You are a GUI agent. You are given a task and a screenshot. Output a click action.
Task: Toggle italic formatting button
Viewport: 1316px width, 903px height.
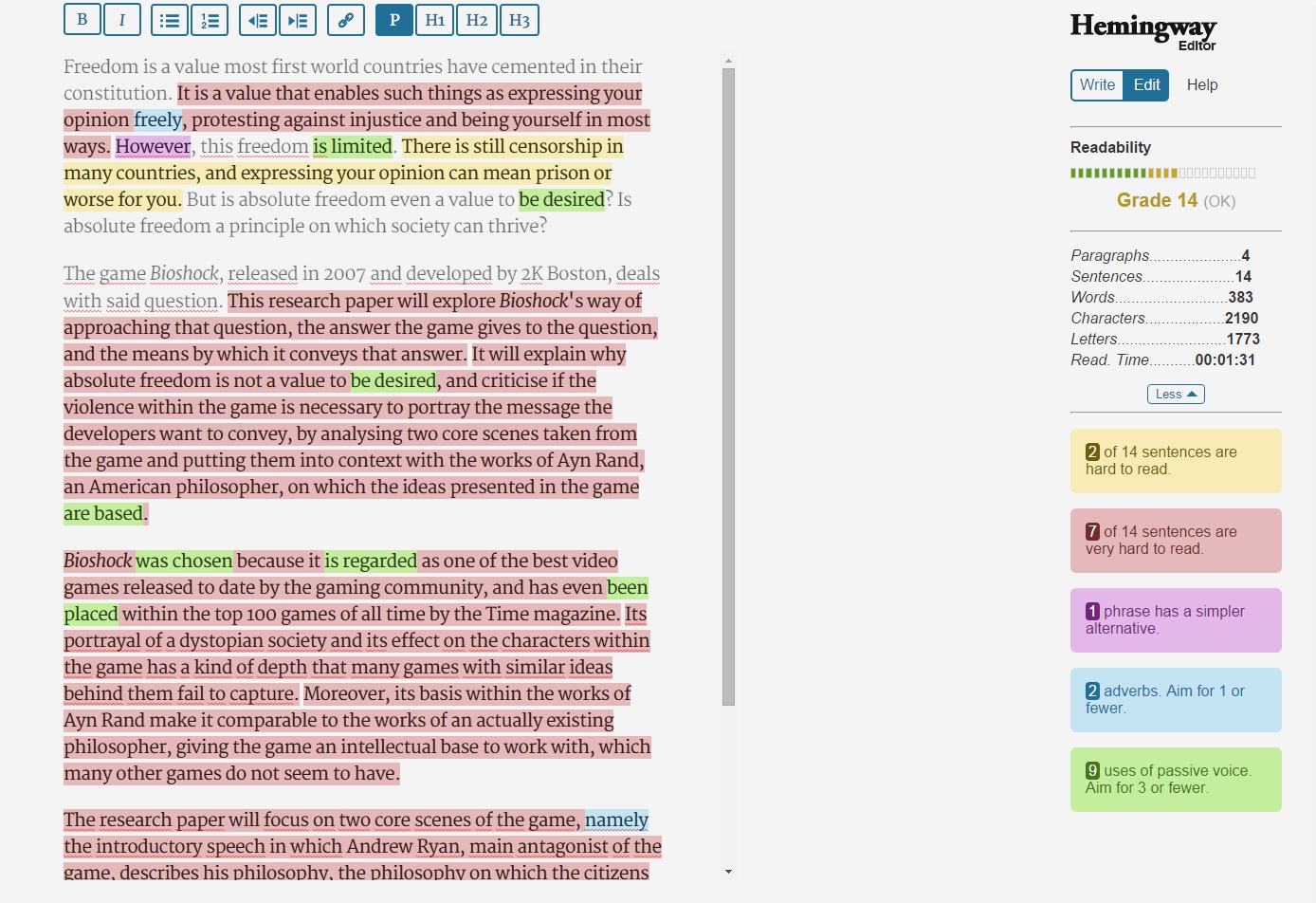tap(121, 19)
